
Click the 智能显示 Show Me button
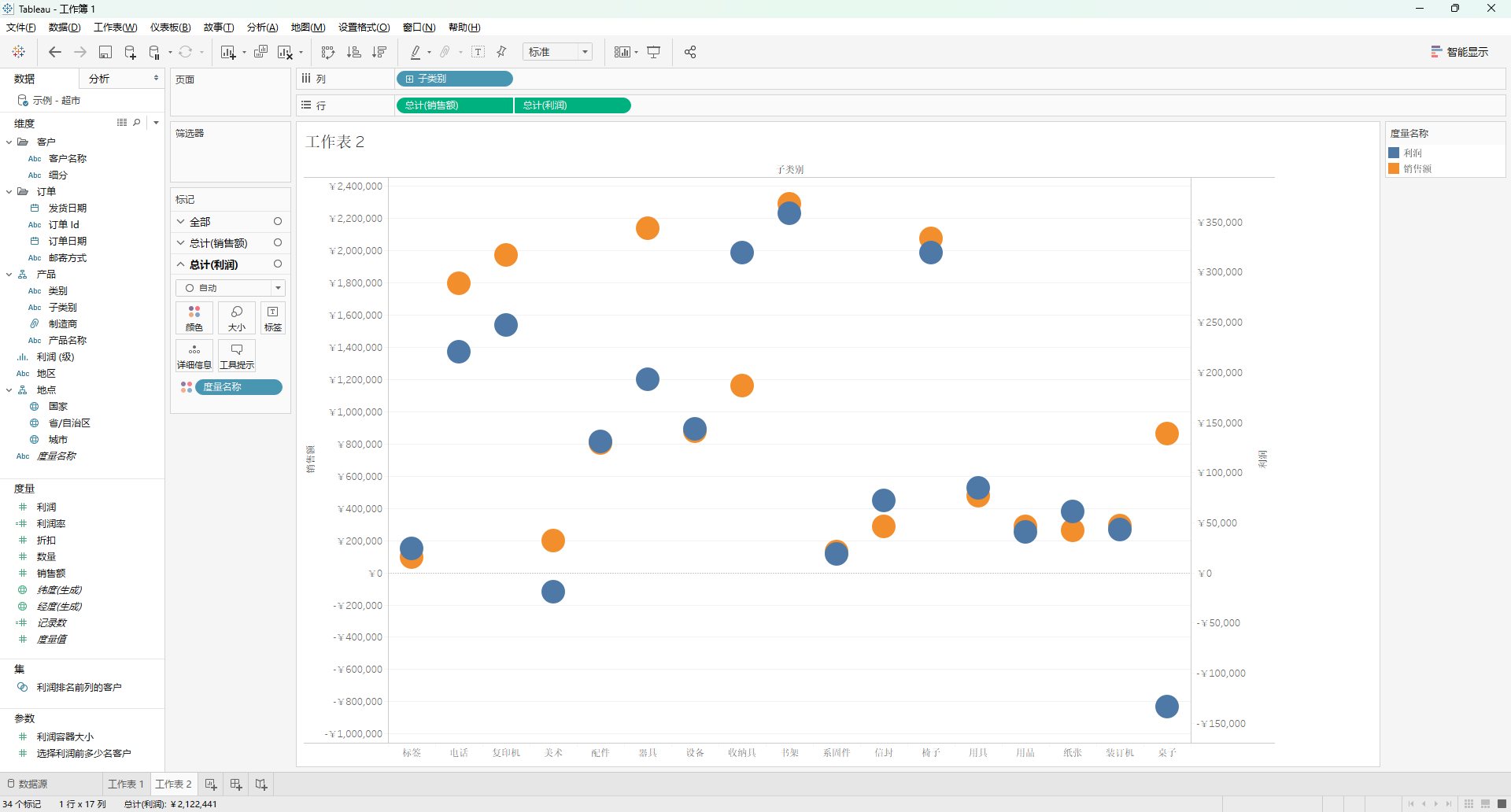click(x=1460, y=52)
